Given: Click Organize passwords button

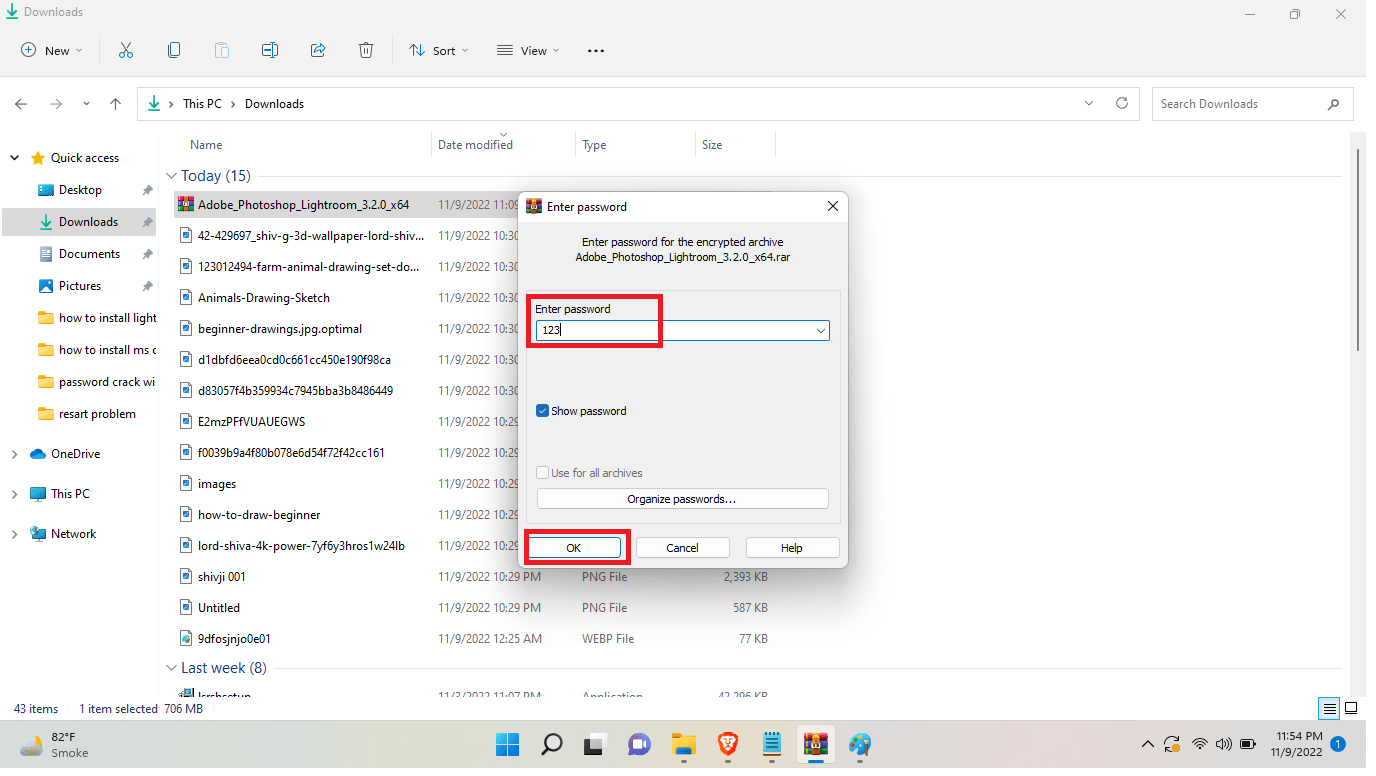Looking at the screenshot, I should pos(682,499).
